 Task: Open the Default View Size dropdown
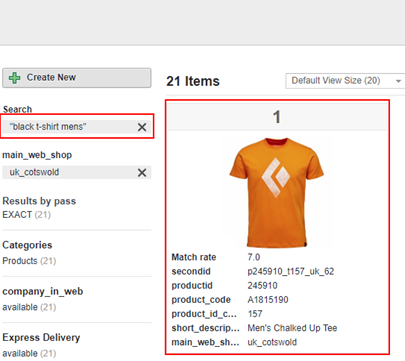click(x=345, y=81)
